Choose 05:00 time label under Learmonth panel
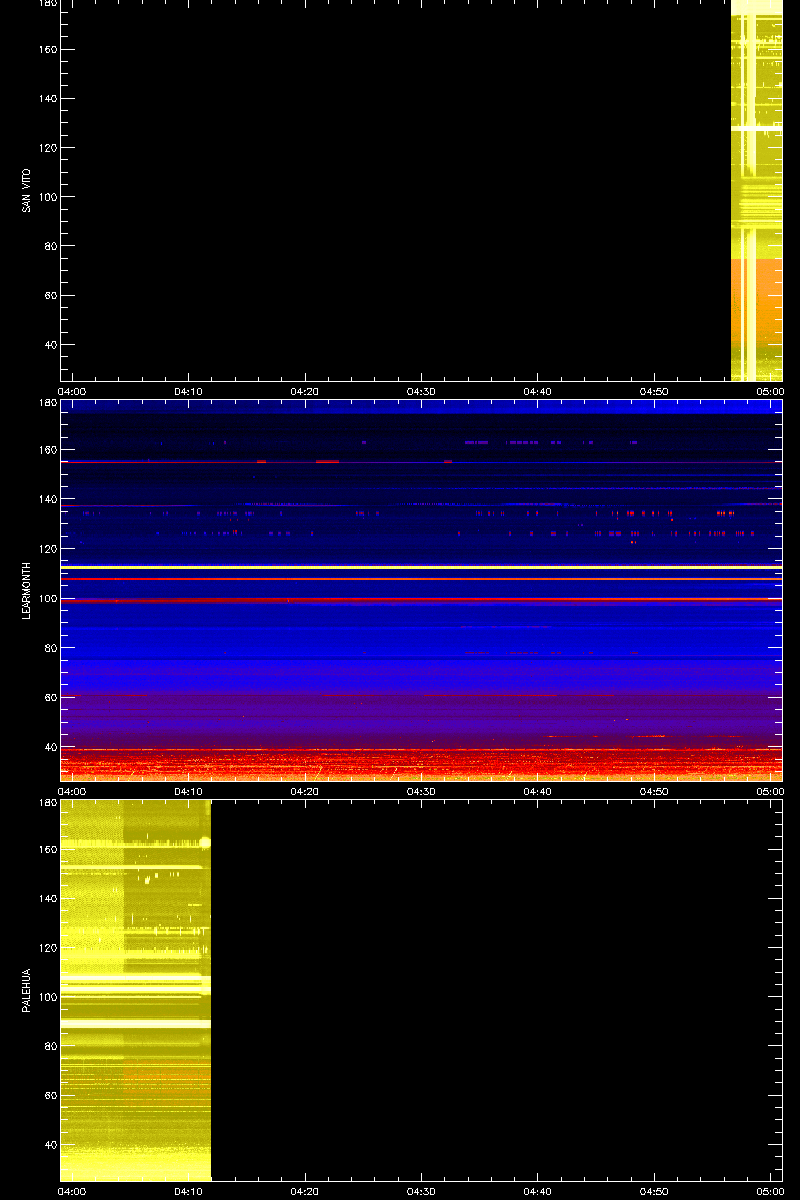Screen dimensions: 800x1200 pyautogui.click(x=770, y=791)
